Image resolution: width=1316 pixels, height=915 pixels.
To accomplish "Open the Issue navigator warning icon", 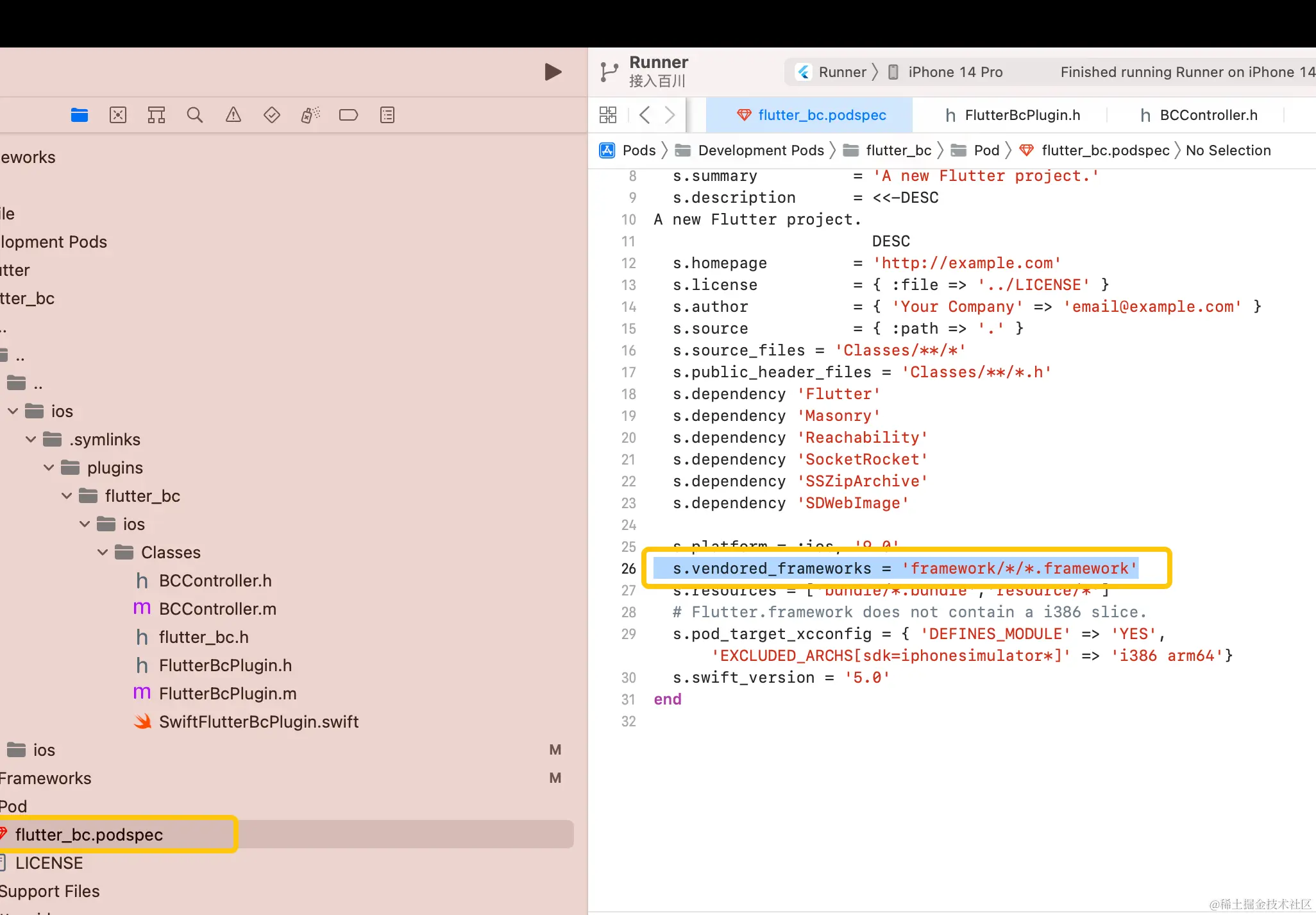I will click(x=233, y=115).
